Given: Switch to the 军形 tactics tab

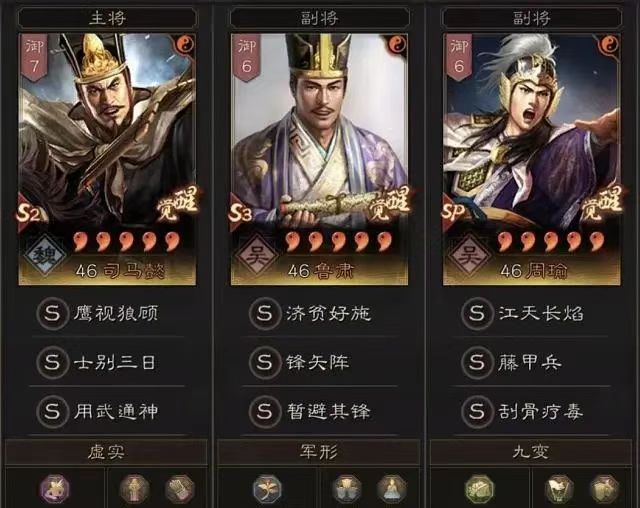Looking at the screenshot, I should coord(318,452).
